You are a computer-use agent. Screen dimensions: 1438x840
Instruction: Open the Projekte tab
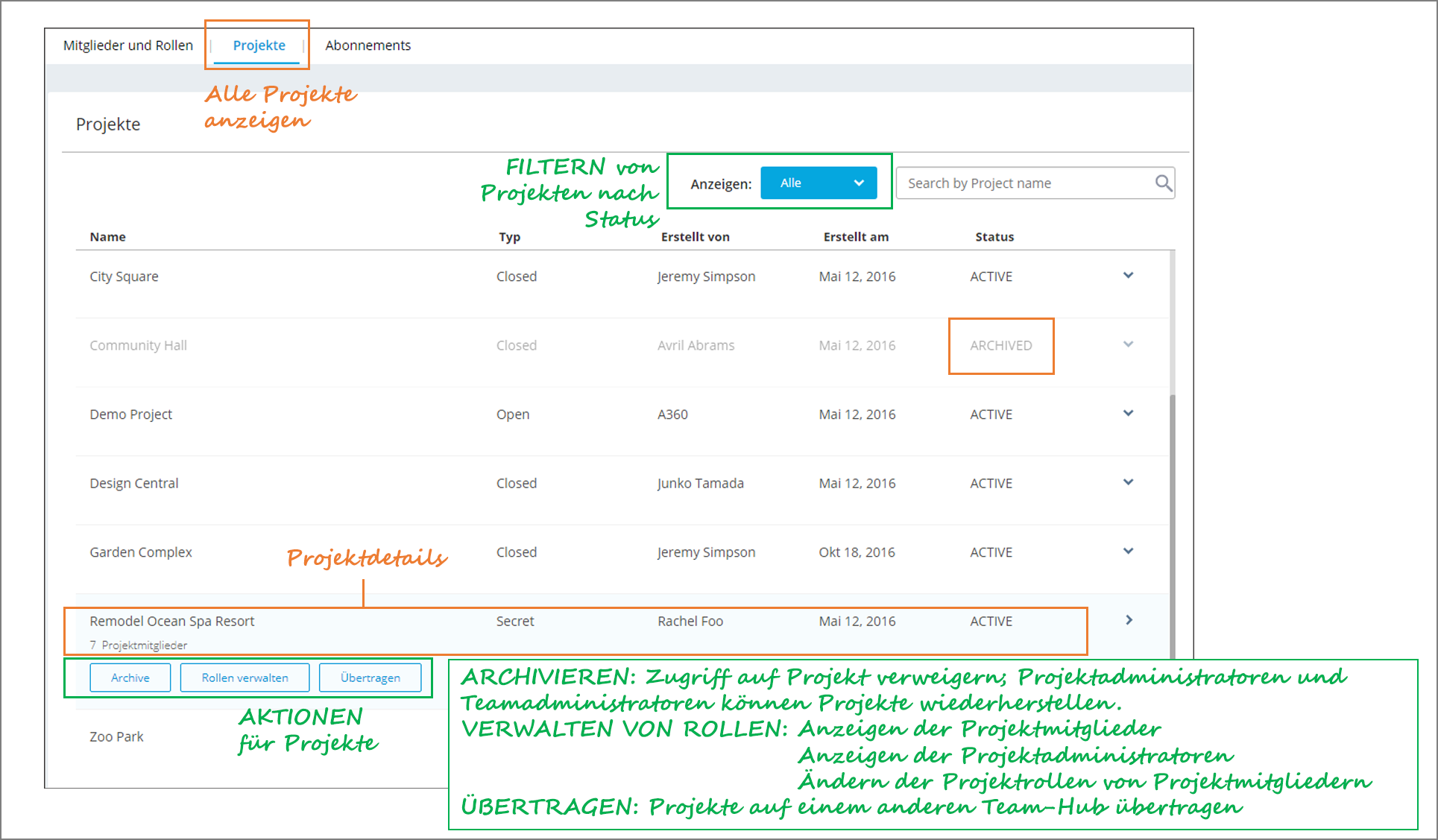pos(259,45)
